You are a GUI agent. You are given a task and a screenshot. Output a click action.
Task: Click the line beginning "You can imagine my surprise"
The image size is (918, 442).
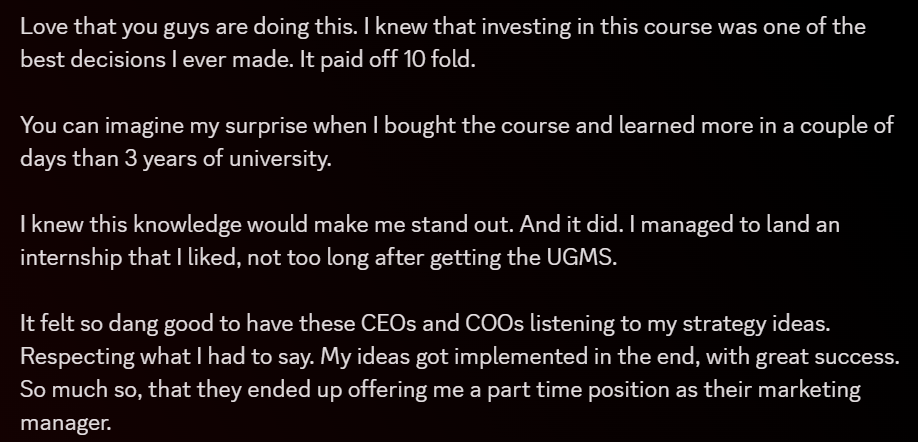457,126
